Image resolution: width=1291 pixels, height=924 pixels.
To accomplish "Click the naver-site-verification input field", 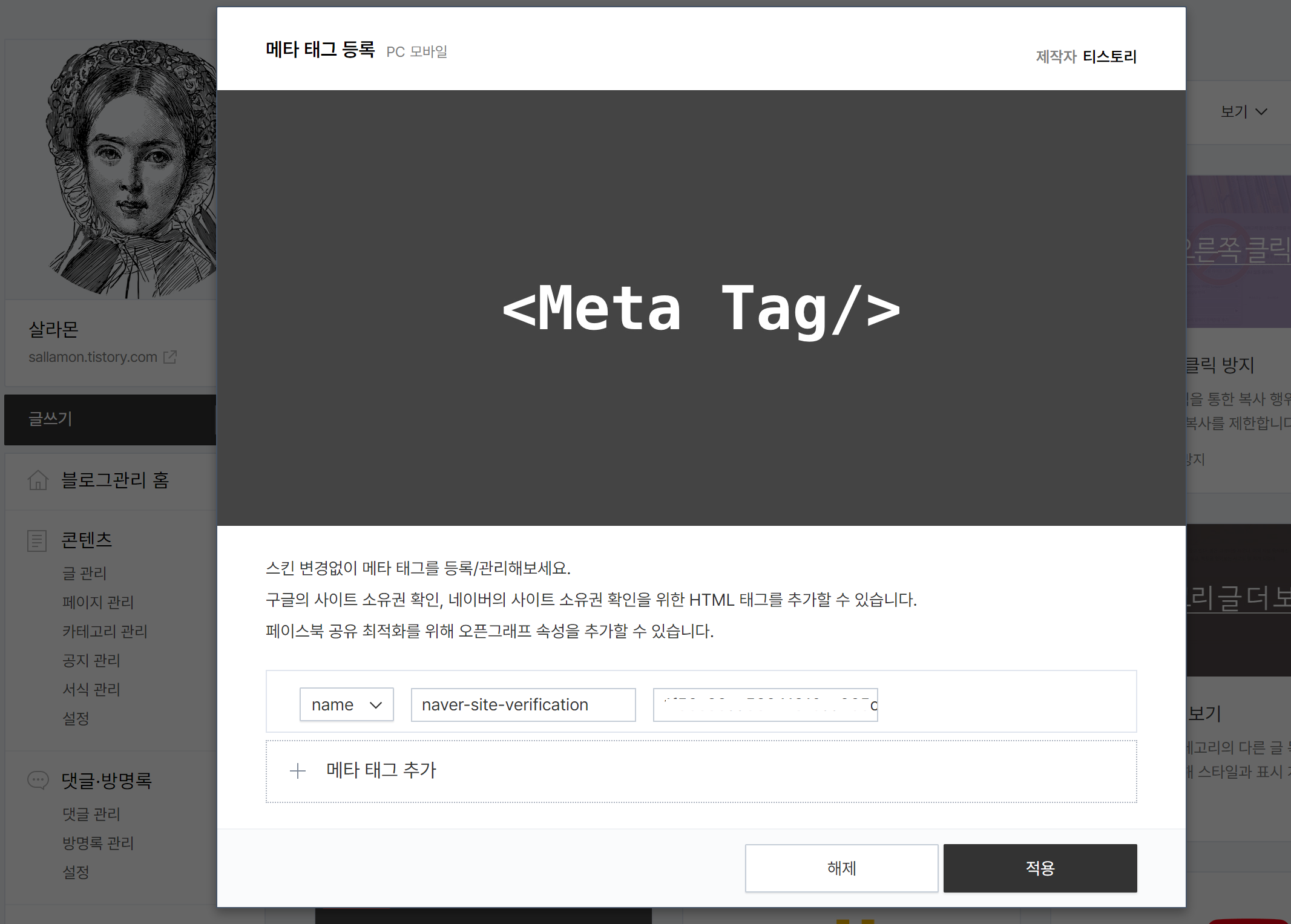I will pyautogui.click(x=523, y=705).
